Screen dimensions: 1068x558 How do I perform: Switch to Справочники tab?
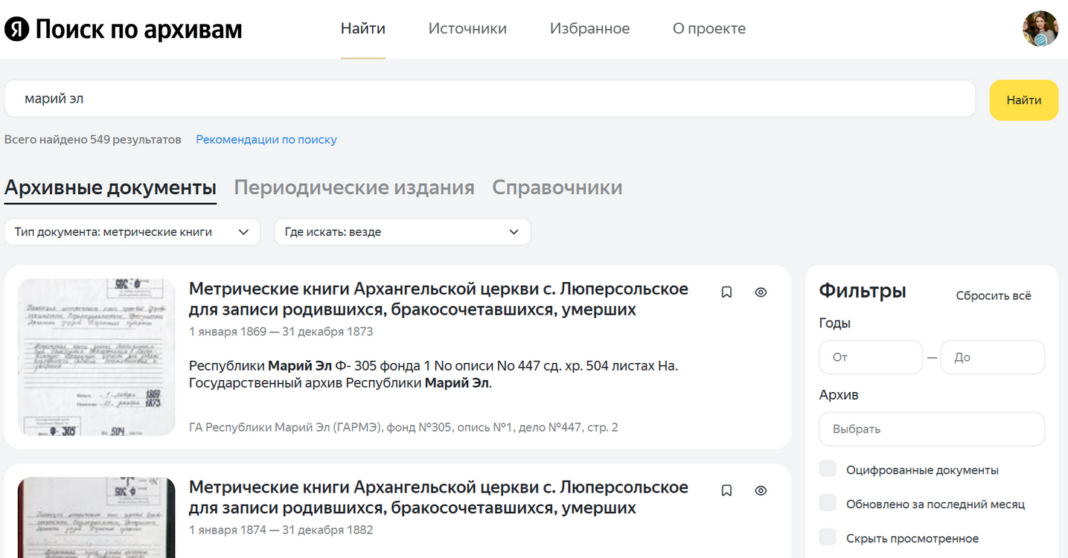coord(557,187)
